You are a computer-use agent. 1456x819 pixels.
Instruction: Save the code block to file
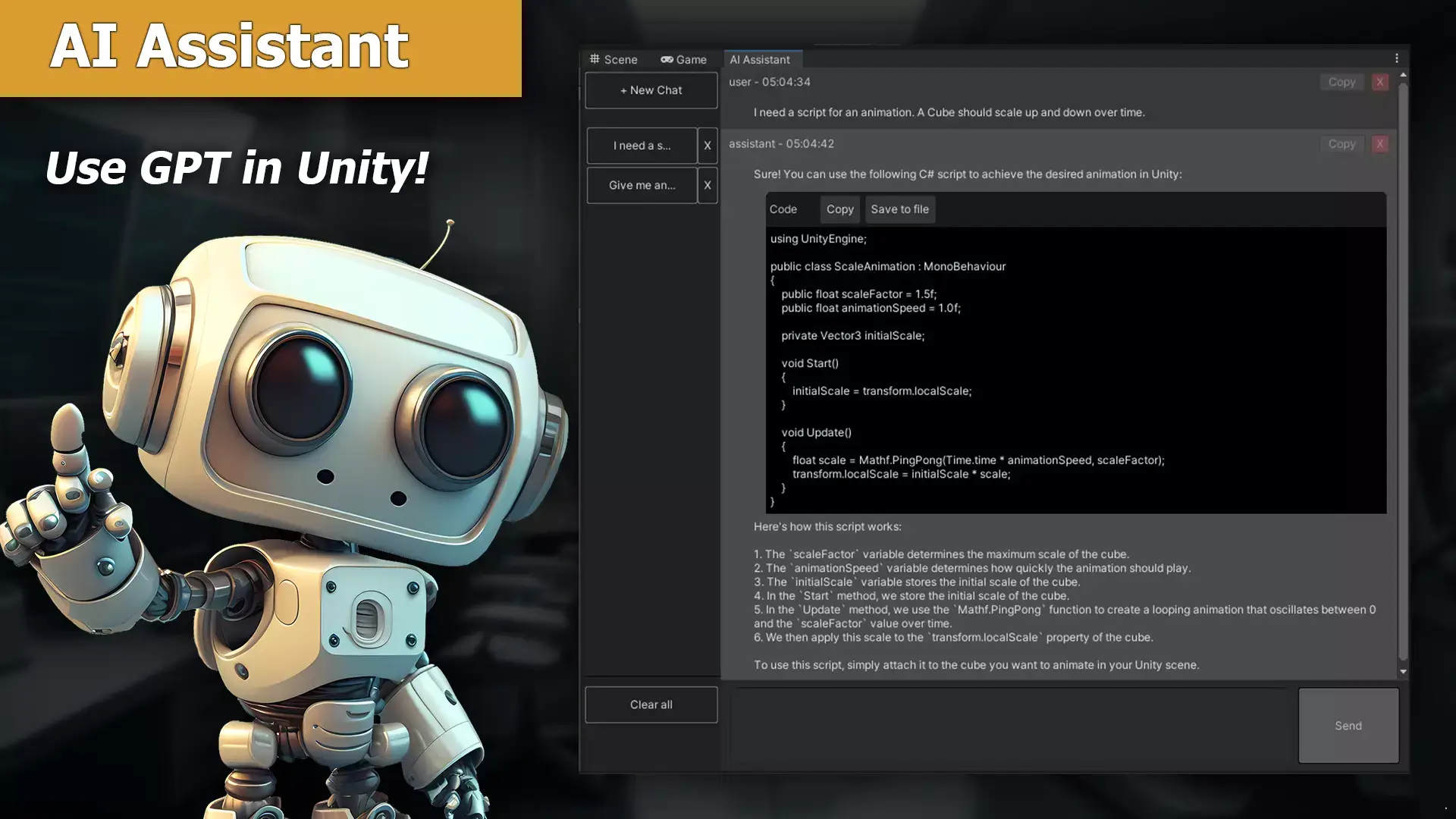899,209
